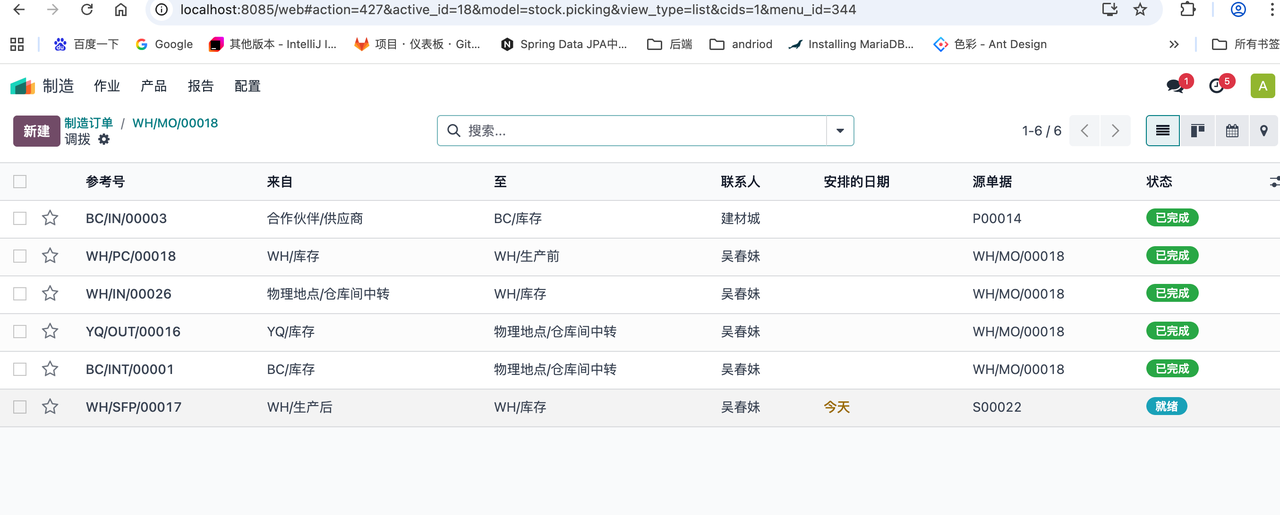The height and width of the screenshot is (515, 1280).
Task: Star the WH/PC/00018 record
Action: click(50, 256)
